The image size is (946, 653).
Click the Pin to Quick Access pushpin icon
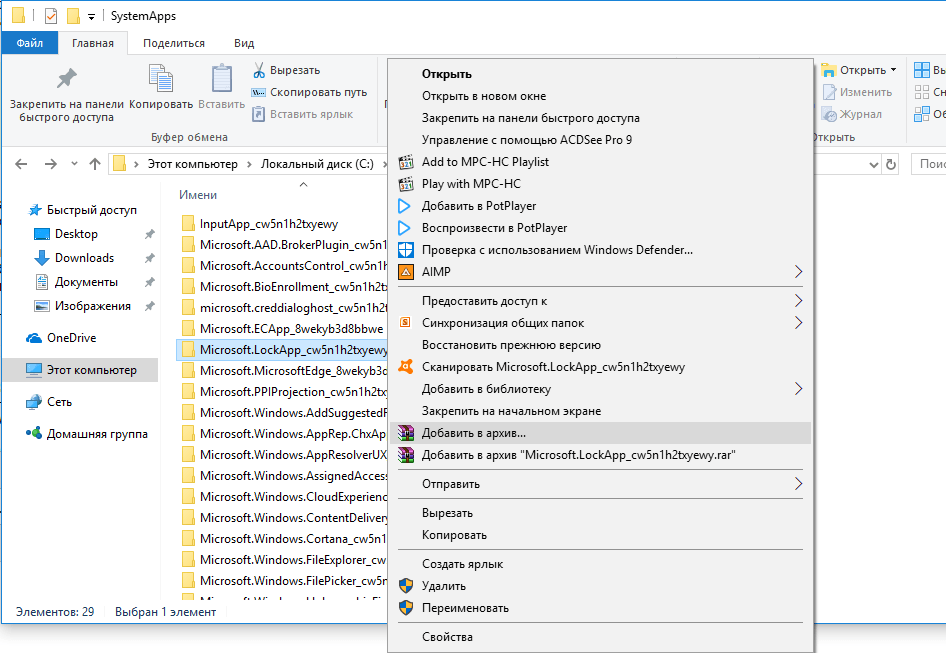point(66,78)
